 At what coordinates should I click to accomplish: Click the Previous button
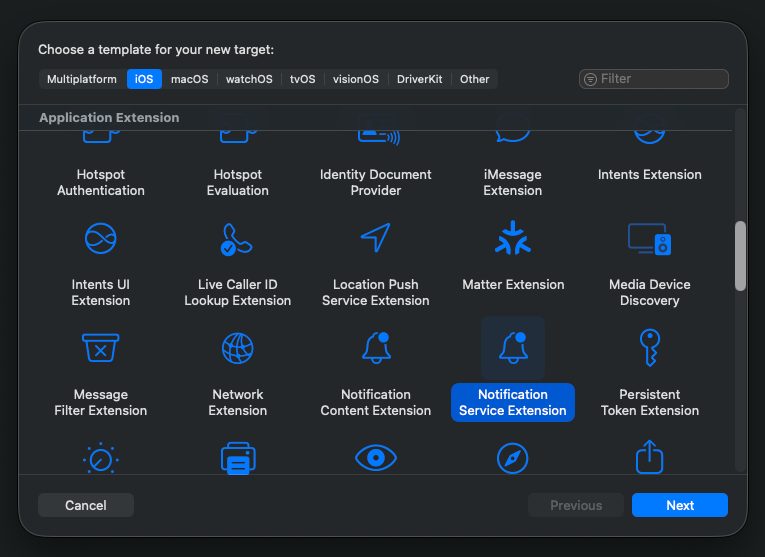[576, 505]
